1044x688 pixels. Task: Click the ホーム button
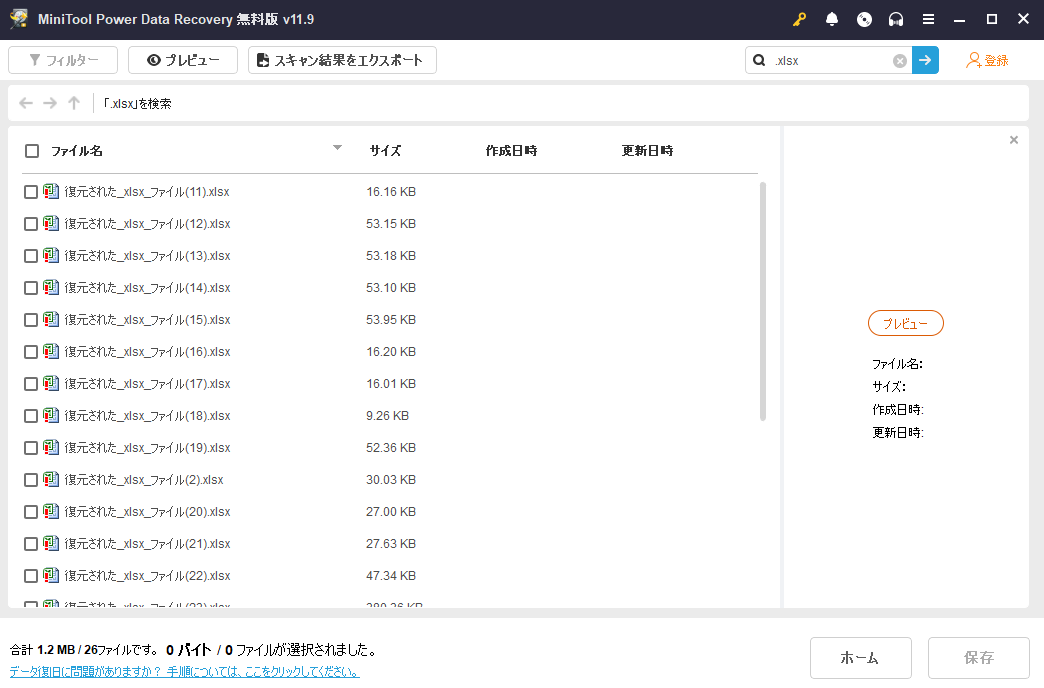point(860,658)
